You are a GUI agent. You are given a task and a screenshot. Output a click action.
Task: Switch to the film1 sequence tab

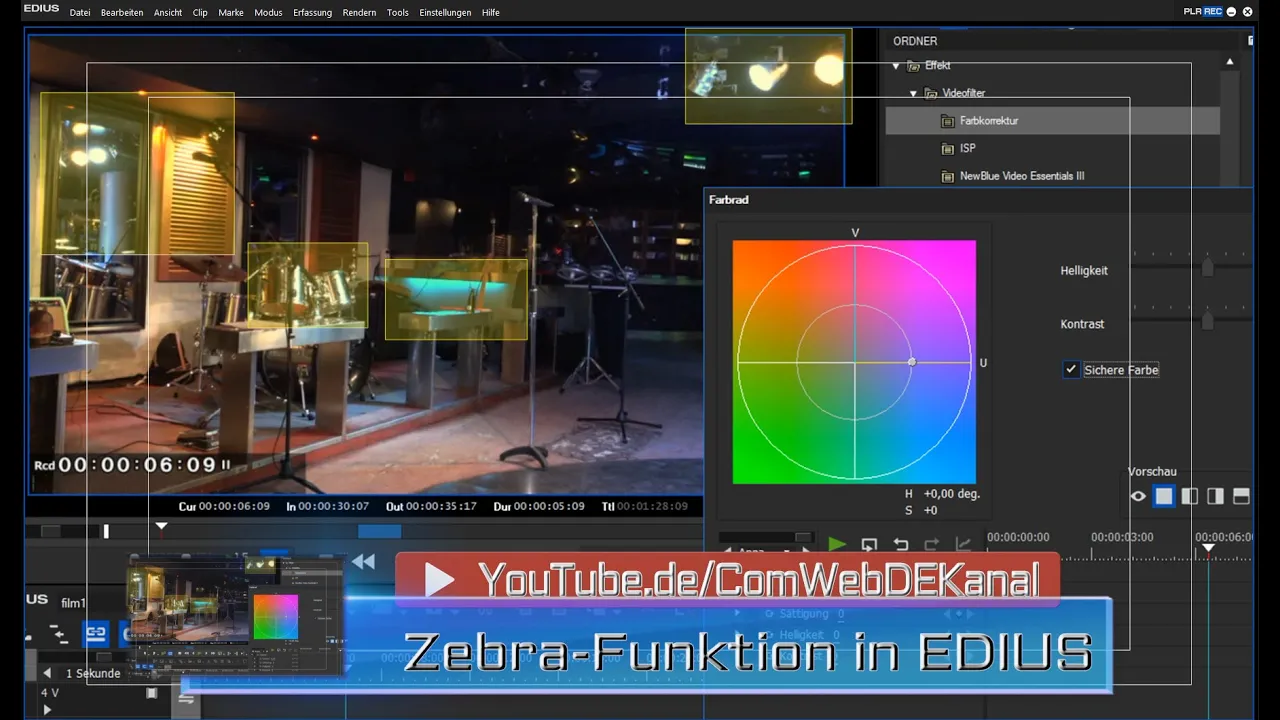(x=74, y=603)
